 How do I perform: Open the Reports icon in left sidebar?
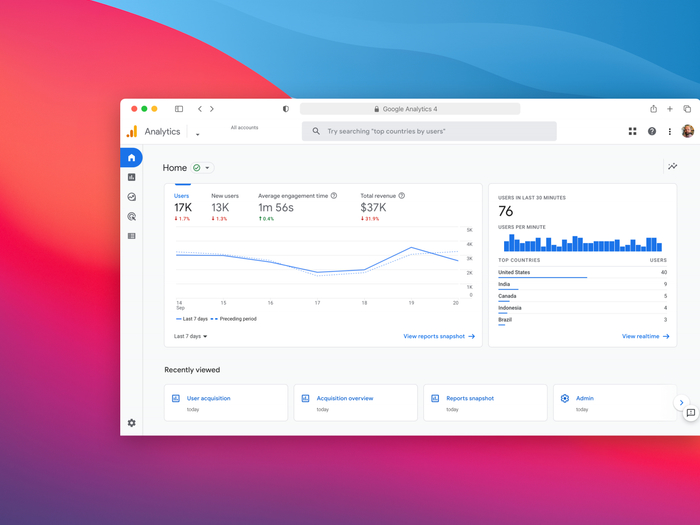click(131, 177)
